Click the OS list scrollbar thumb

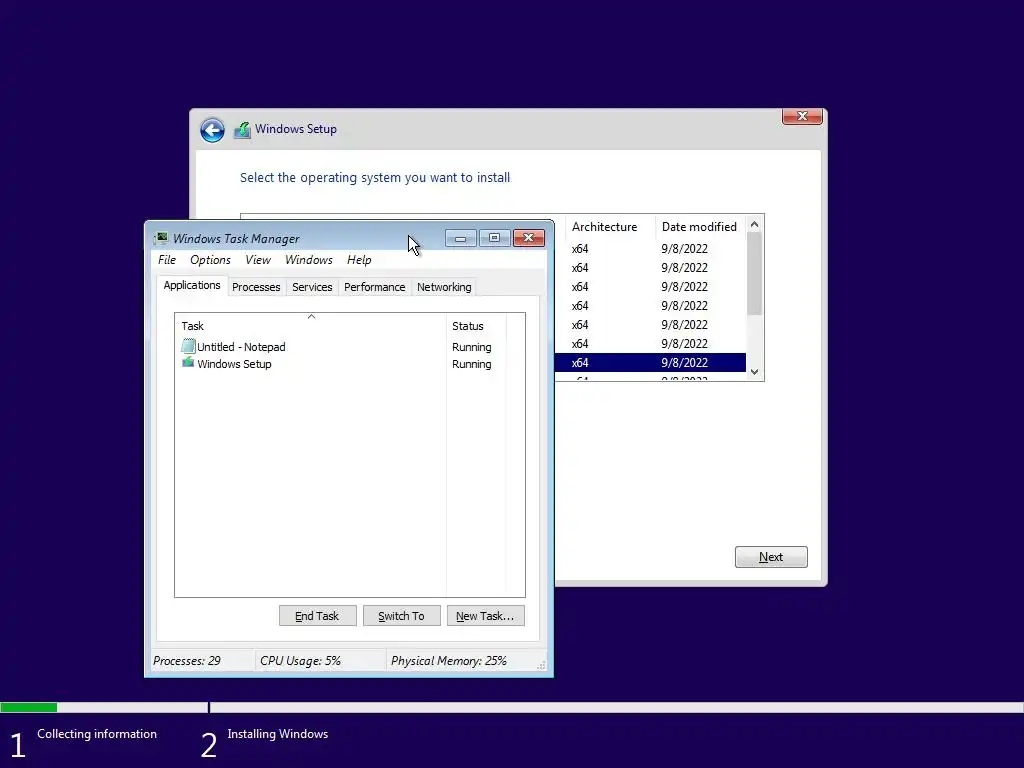click(x=754, y=274)
